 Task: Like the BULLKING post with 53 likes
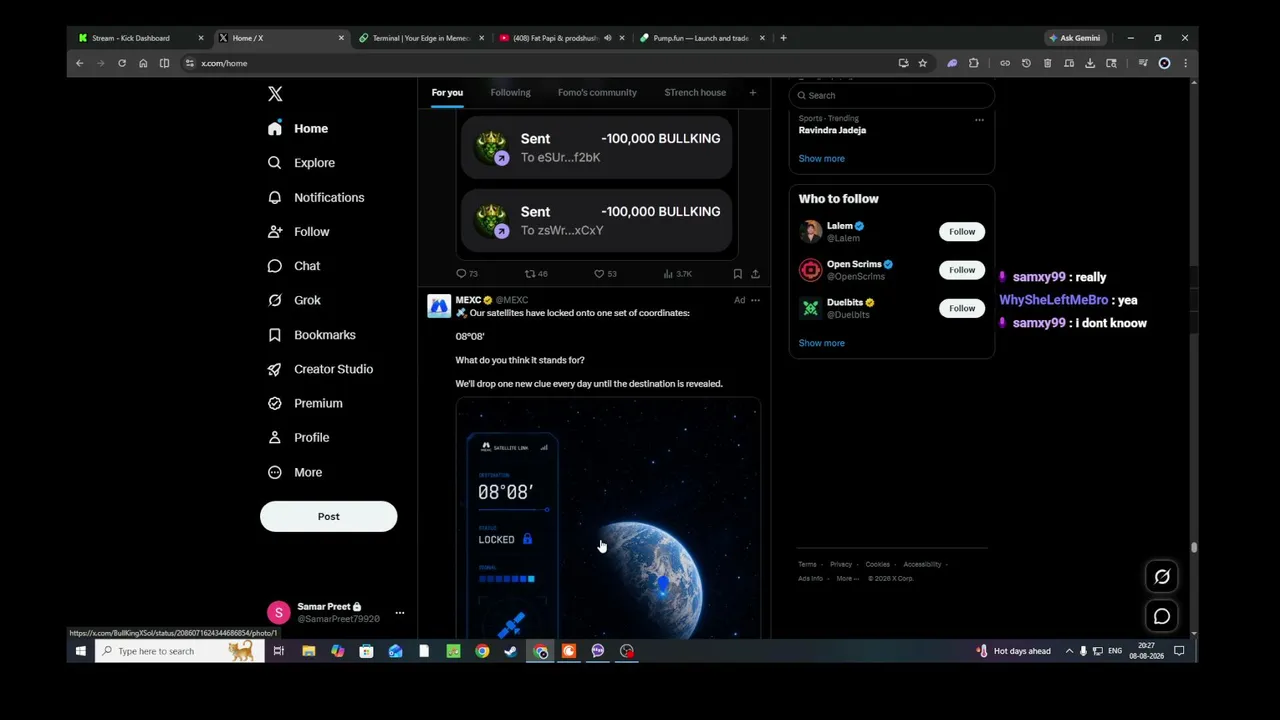point(605,274)
